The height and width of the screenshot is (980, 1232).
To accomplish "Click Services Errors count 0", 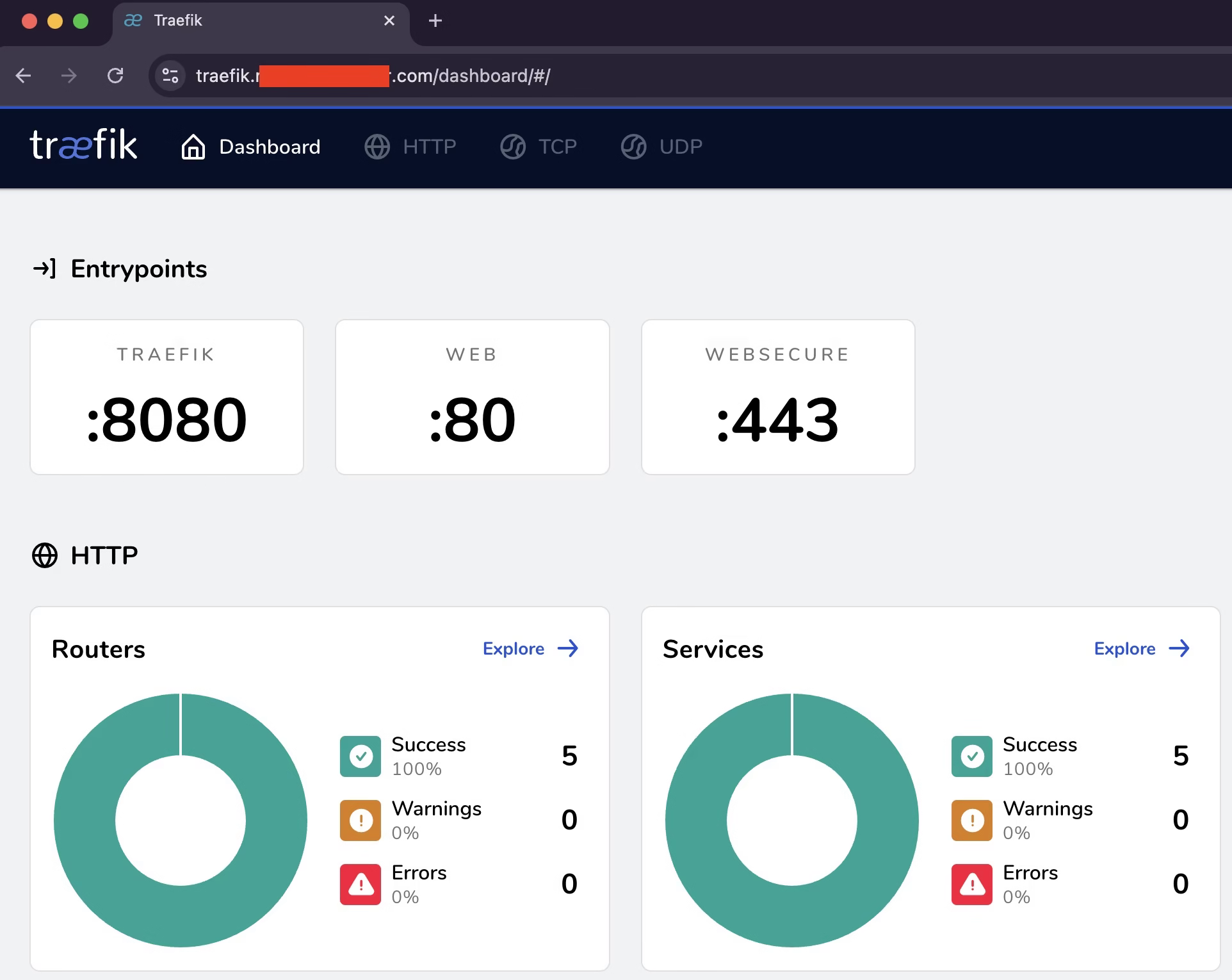I will pos(1181,884).
